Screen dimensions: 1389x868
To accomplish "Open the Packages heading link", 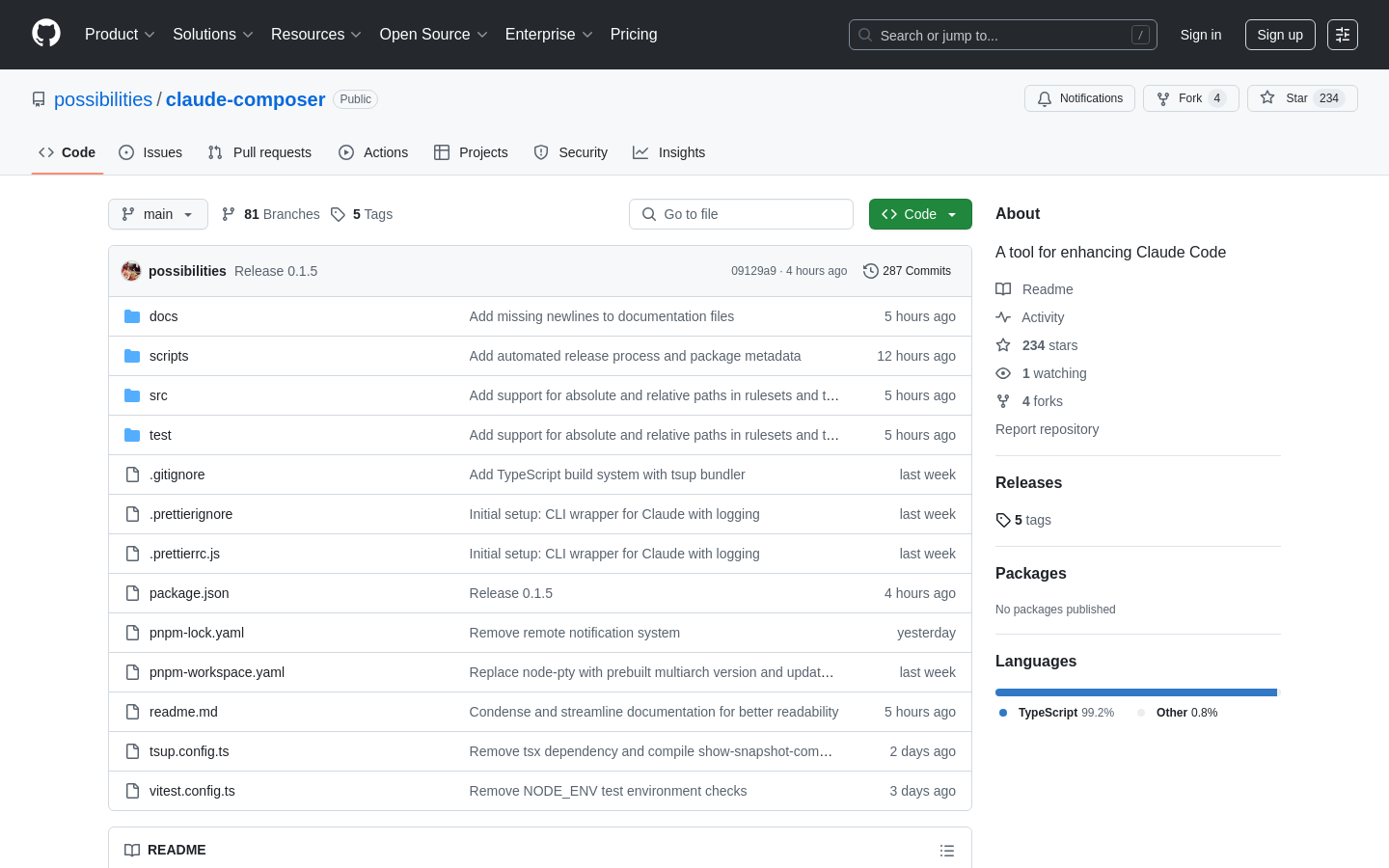I will 1031,574.
